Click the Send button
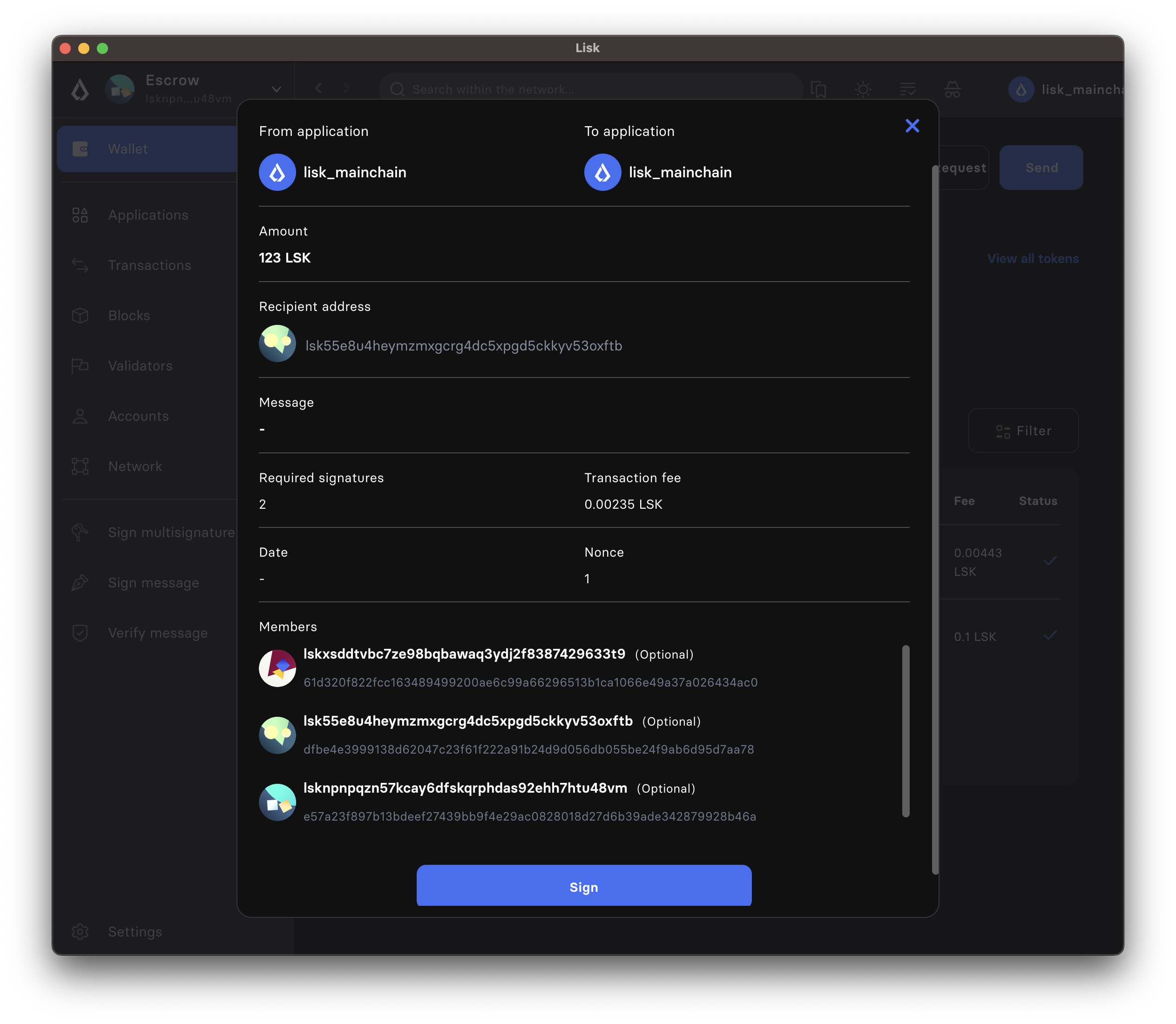Image resolution: width=1176 pixels, height=1024 pixels. (1041, 168)
